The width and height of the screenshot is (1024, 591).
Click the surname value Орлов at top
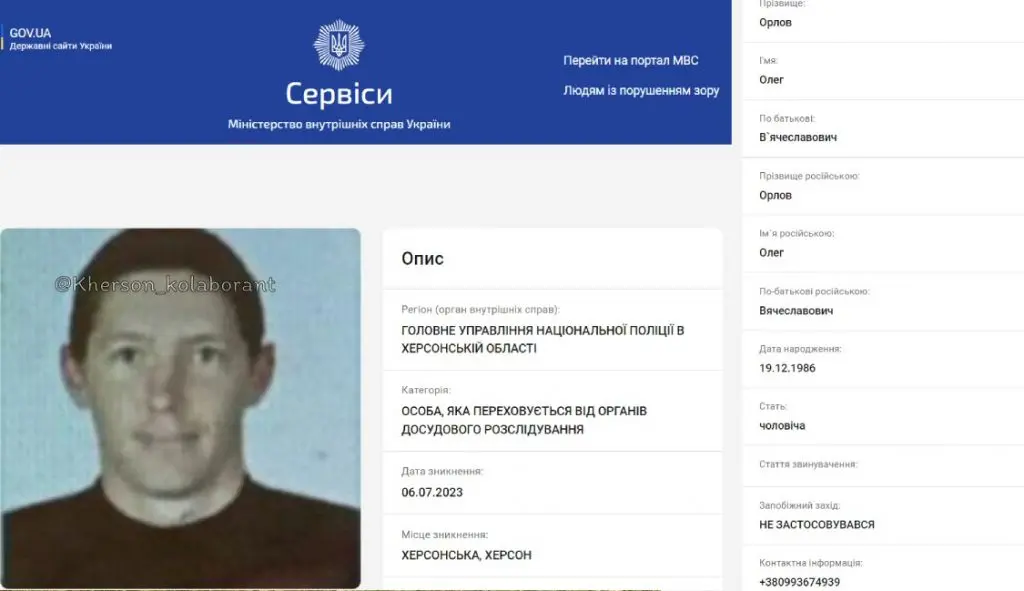point(775,22)
